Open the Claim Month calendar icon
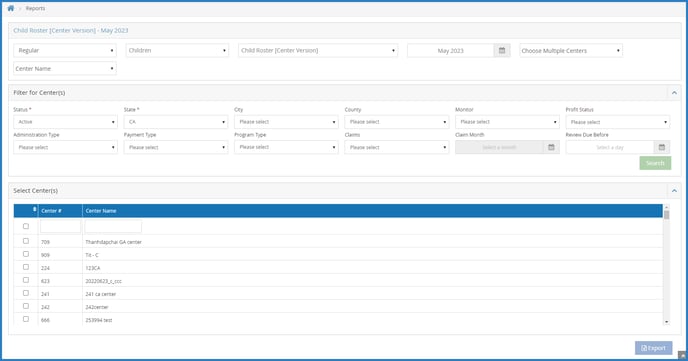Image resolution: width=688 pixels, height=361 pixels. click(x=551, y=147)
